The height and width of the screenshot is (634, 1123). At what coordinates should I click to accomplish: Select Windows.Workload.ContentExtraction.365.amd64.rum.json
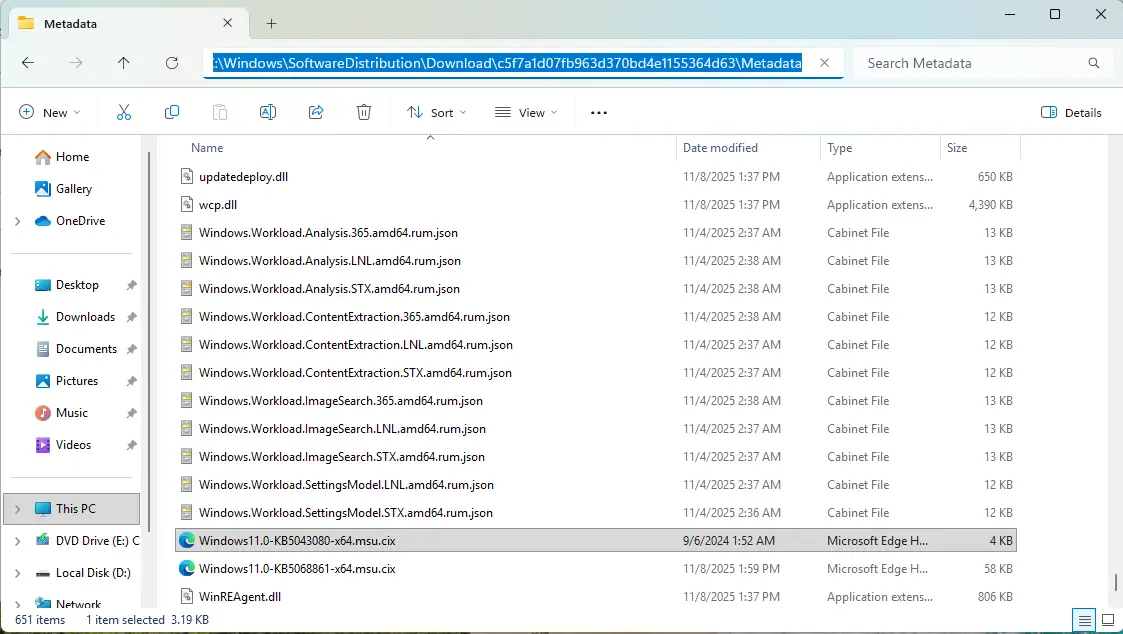[596, 317]
